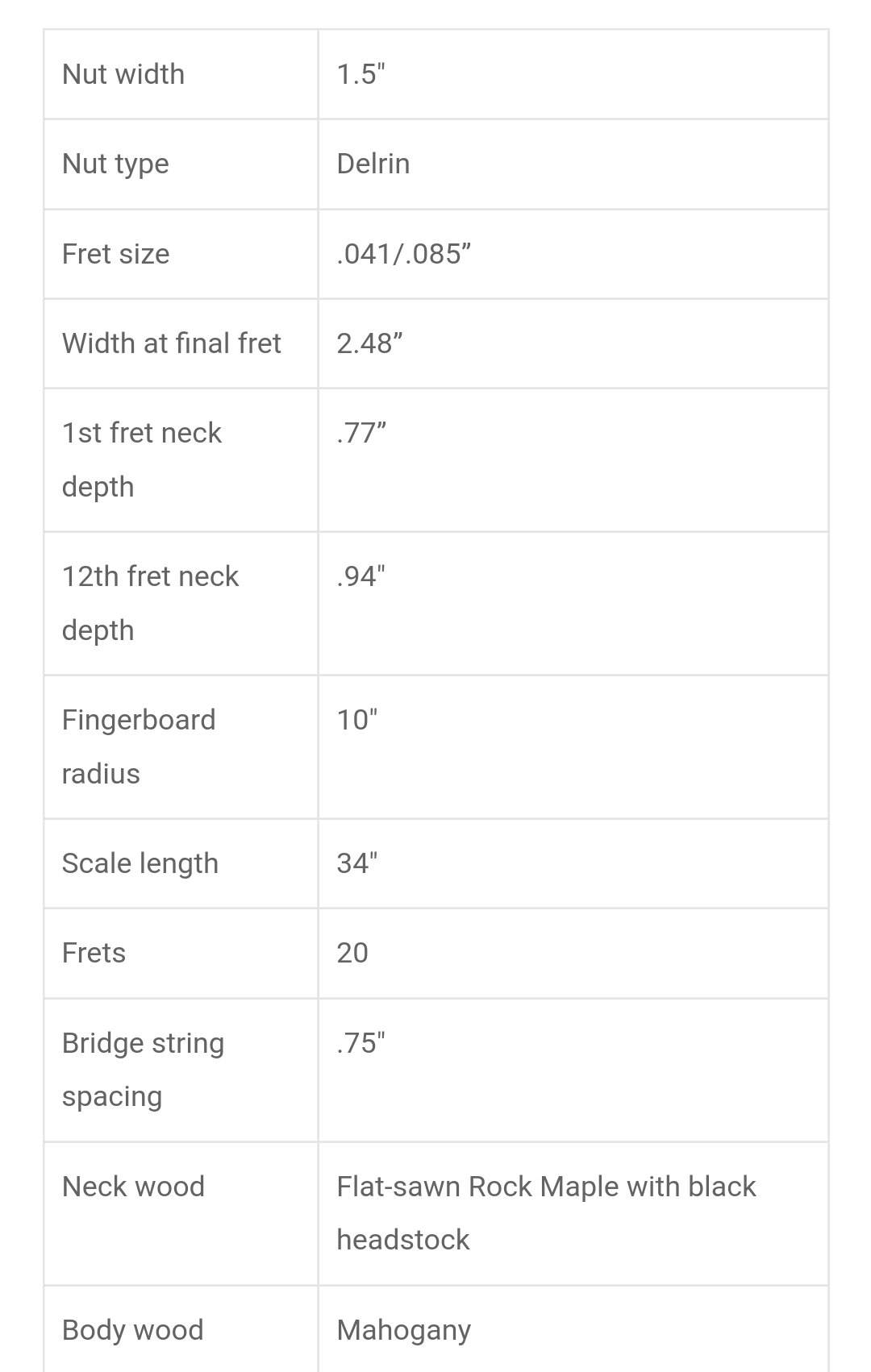The image size is (871, 1372).
Task: Click the Width at final fret label
Action: point(172,343)
